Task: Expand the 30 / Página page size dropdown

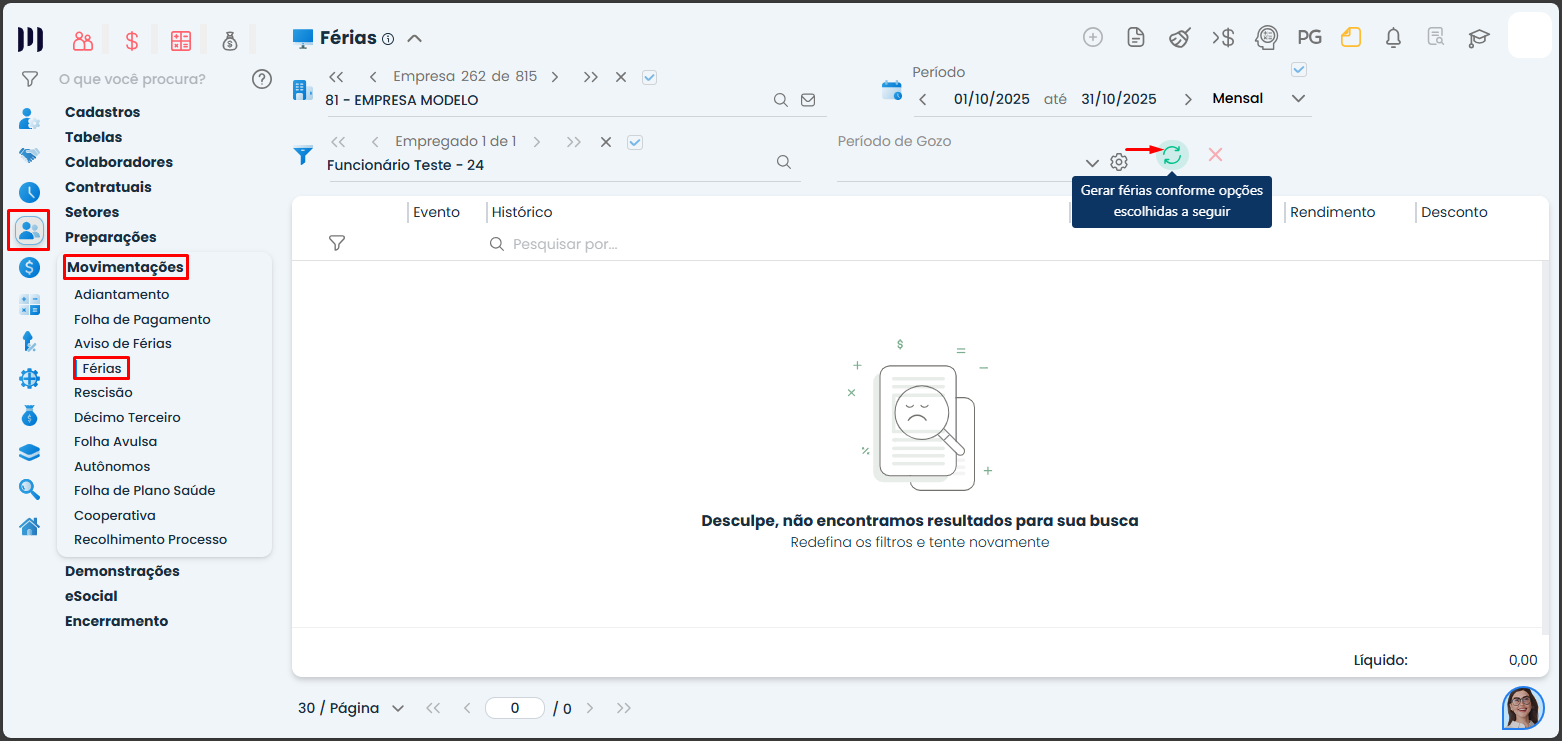Action: (x=398, y=708)
